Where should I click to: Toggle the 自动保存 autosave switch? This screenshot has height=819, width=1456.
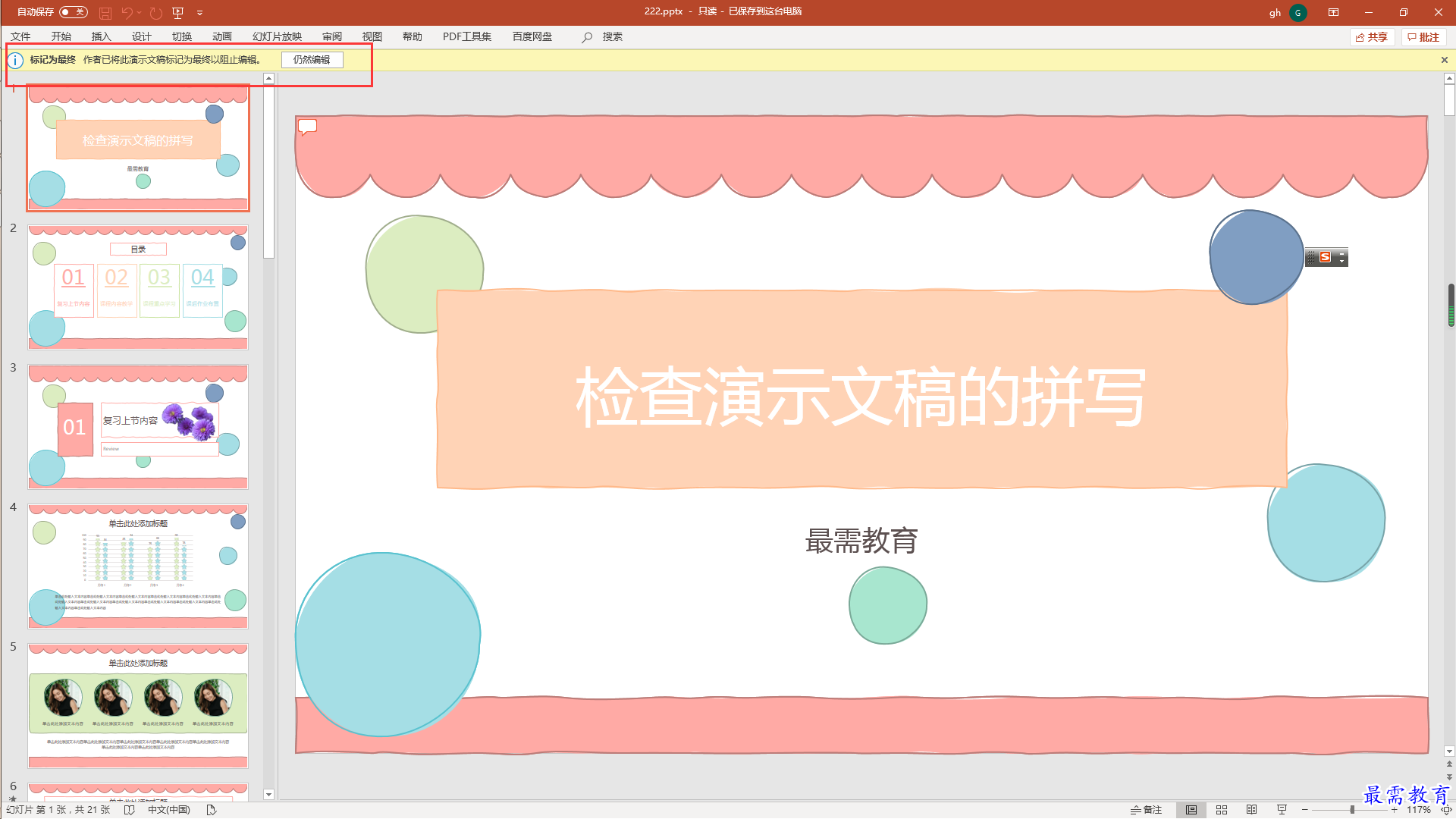(x=74, y=12)
